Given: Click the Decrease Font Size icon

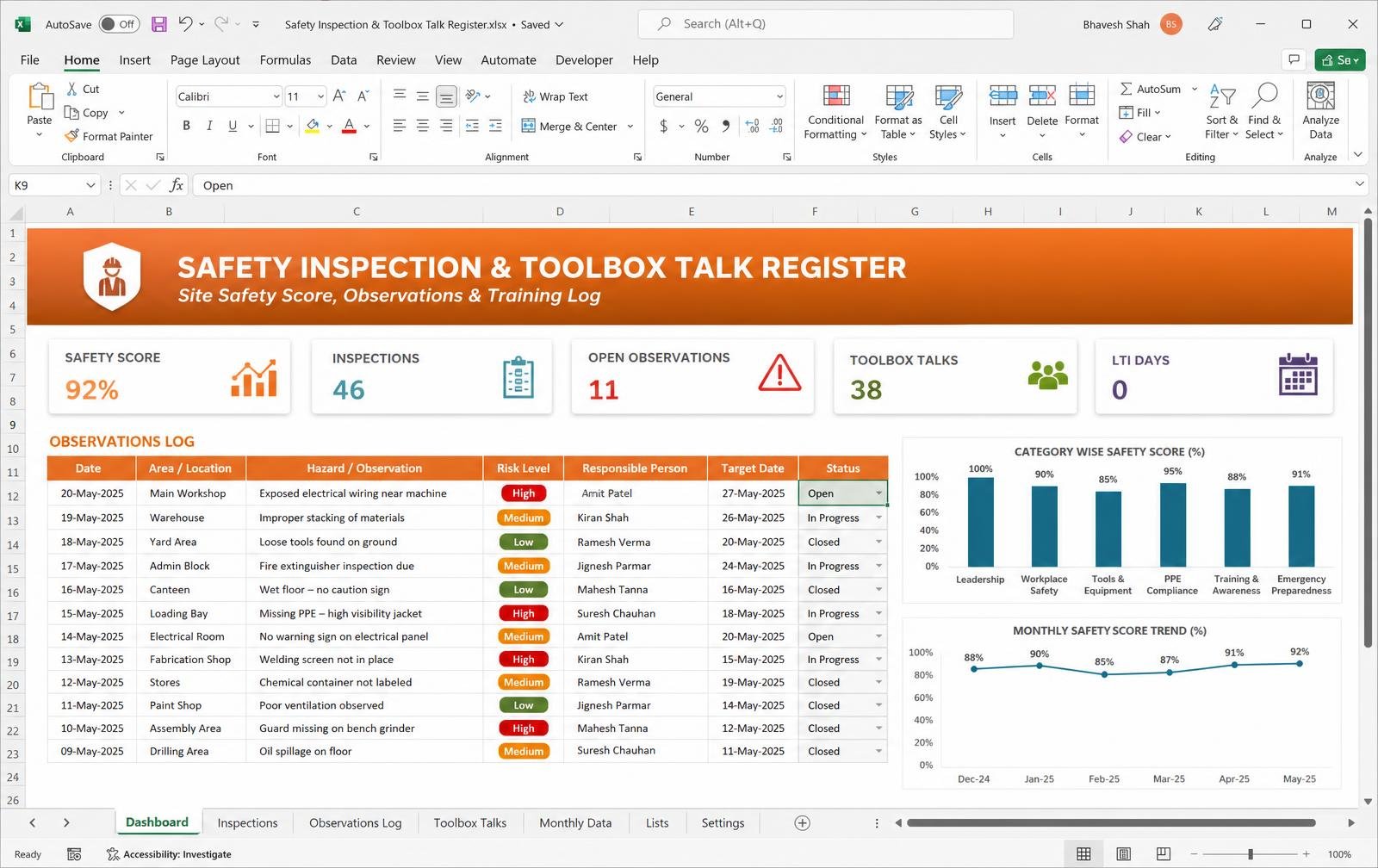Looking at the screenshot, I should click(x=363, y=96).
